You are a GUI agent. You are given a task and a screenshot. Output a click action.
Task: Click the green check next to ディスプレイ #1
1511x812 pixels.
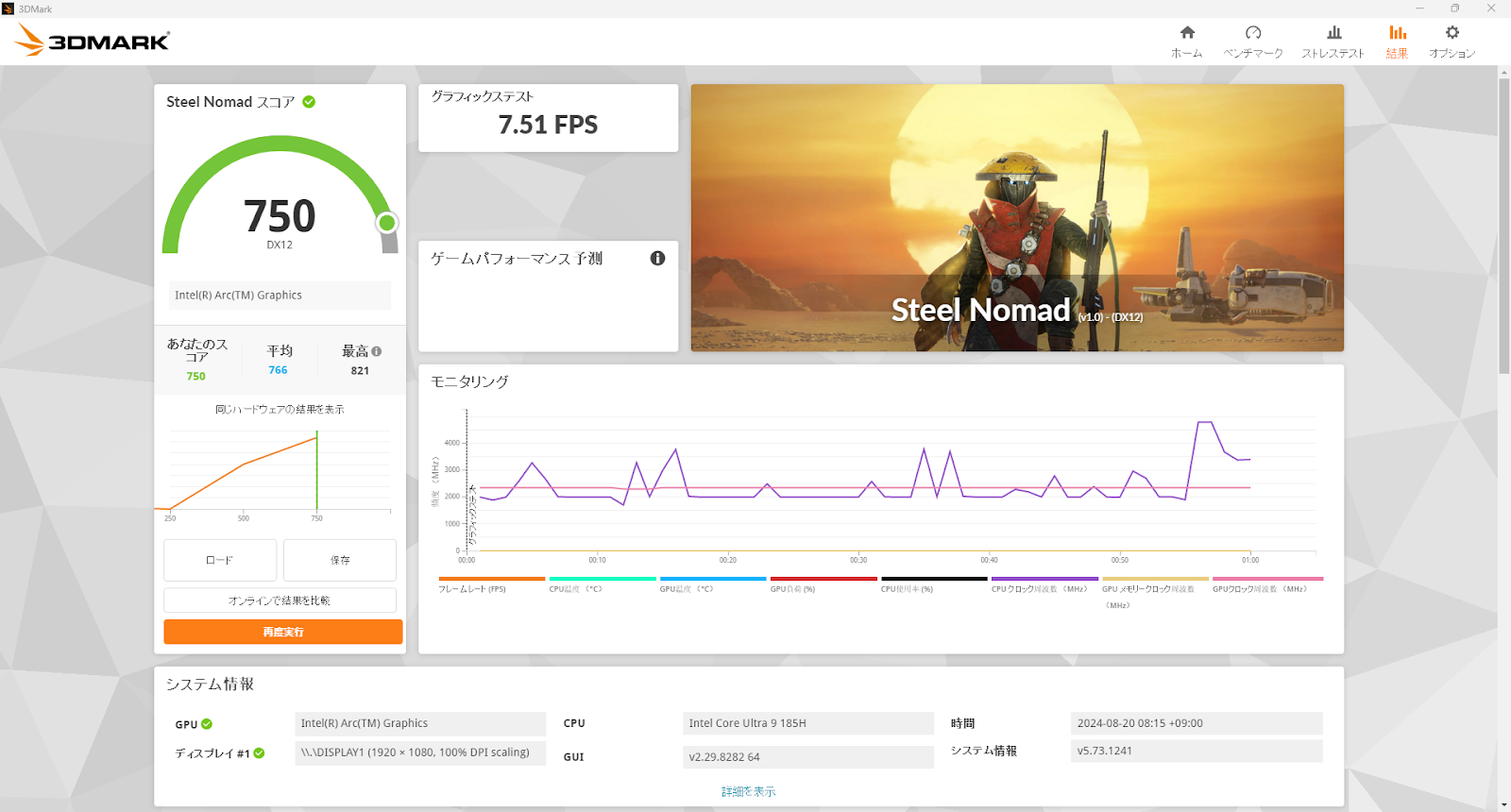point(259,753)
